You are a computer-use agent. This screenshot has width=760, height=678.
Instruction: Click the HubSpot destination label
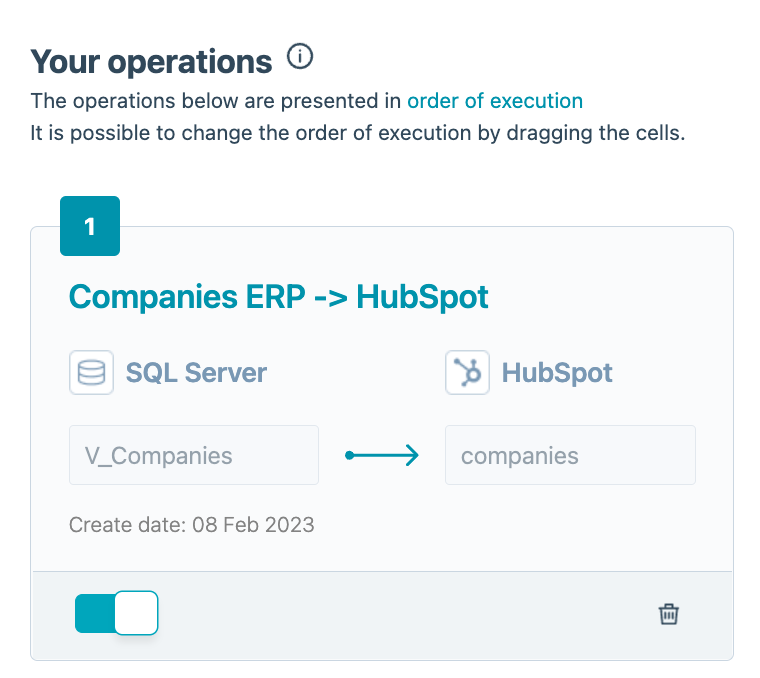[557, 373]
